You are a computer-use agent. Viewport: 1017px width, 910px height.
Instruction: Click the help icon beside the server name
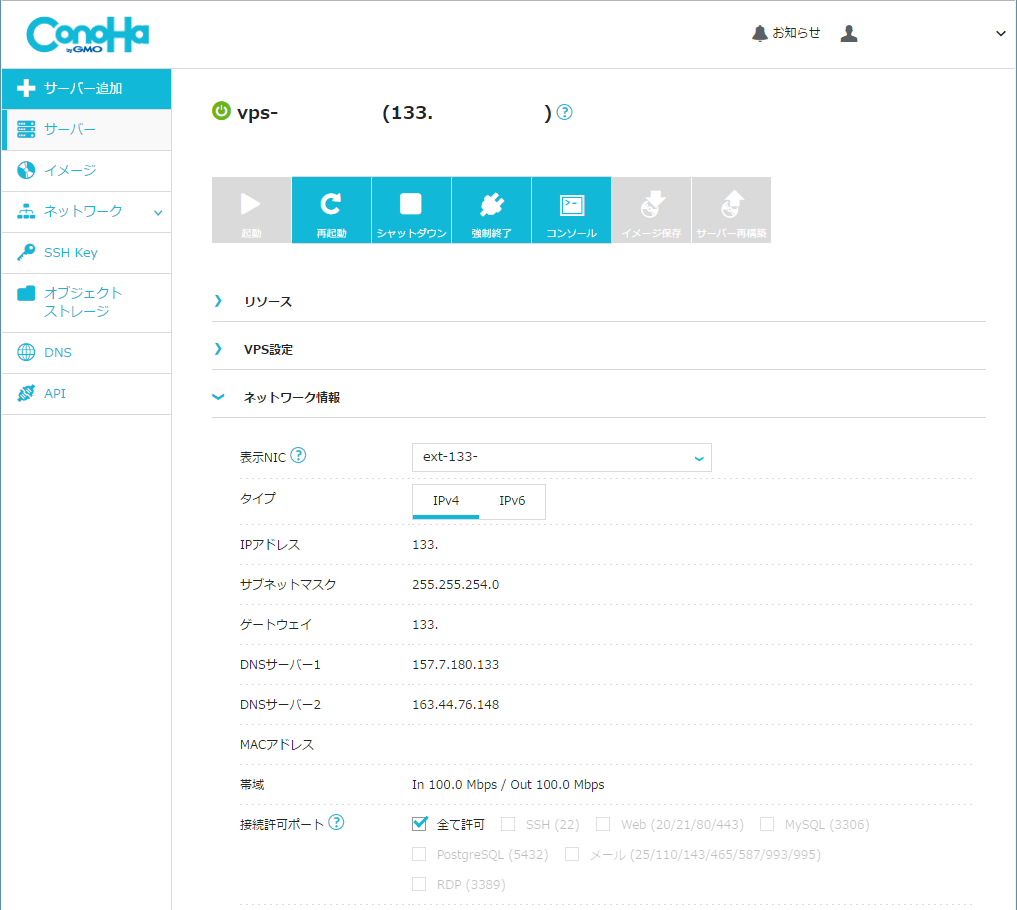pos(565,112)
